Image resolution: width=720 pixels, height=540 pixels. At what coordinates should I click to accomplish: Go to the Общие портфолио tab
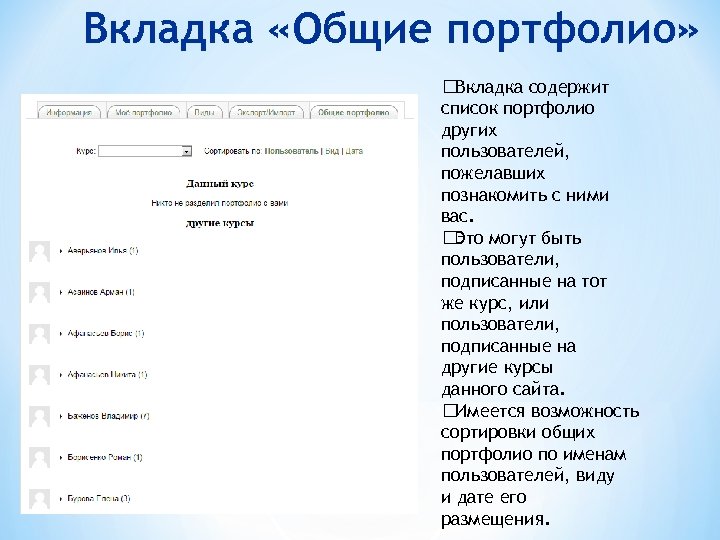point(354,112)
